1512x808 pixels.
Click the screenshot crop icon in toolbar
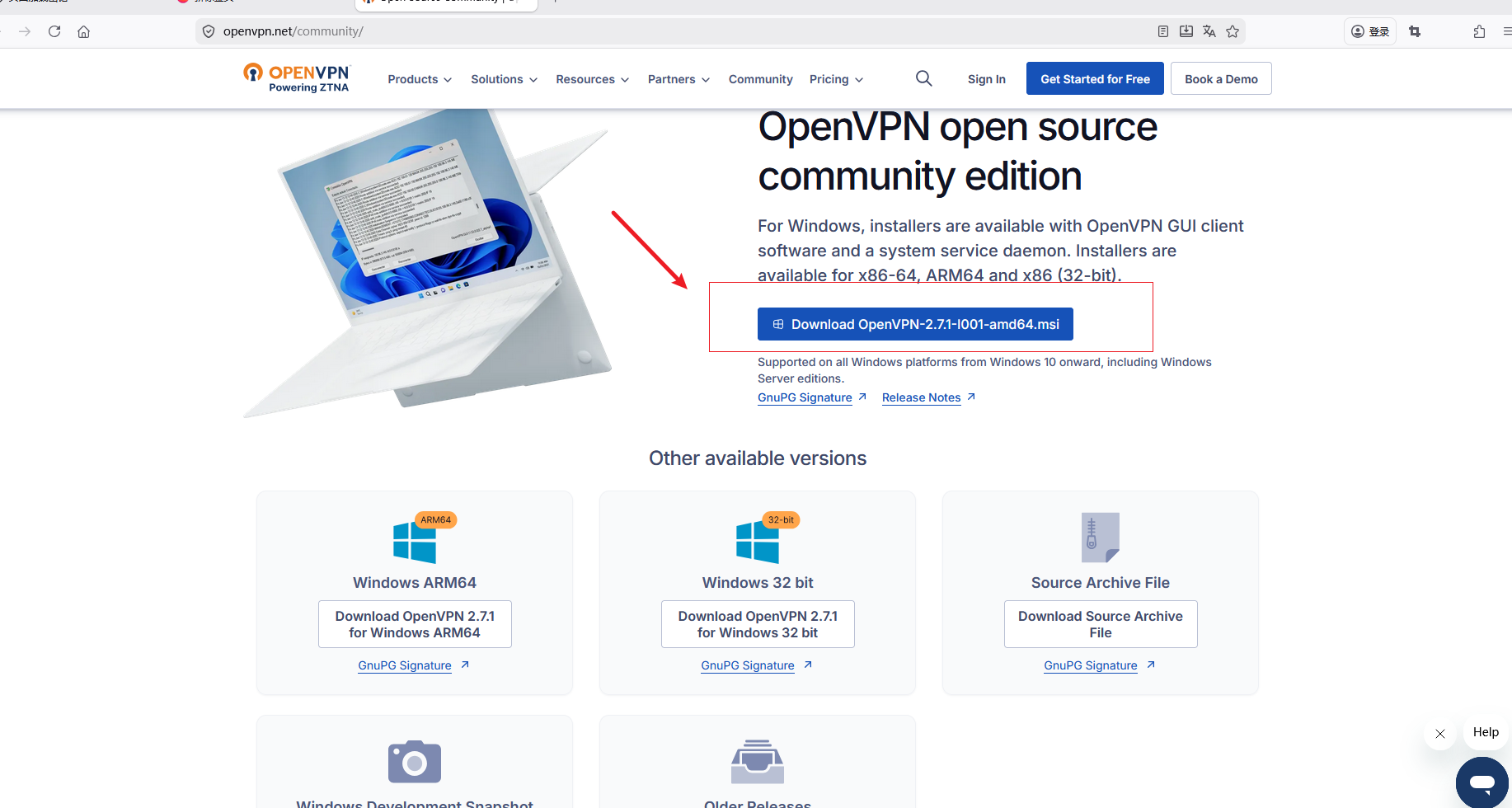point(1415,31)
